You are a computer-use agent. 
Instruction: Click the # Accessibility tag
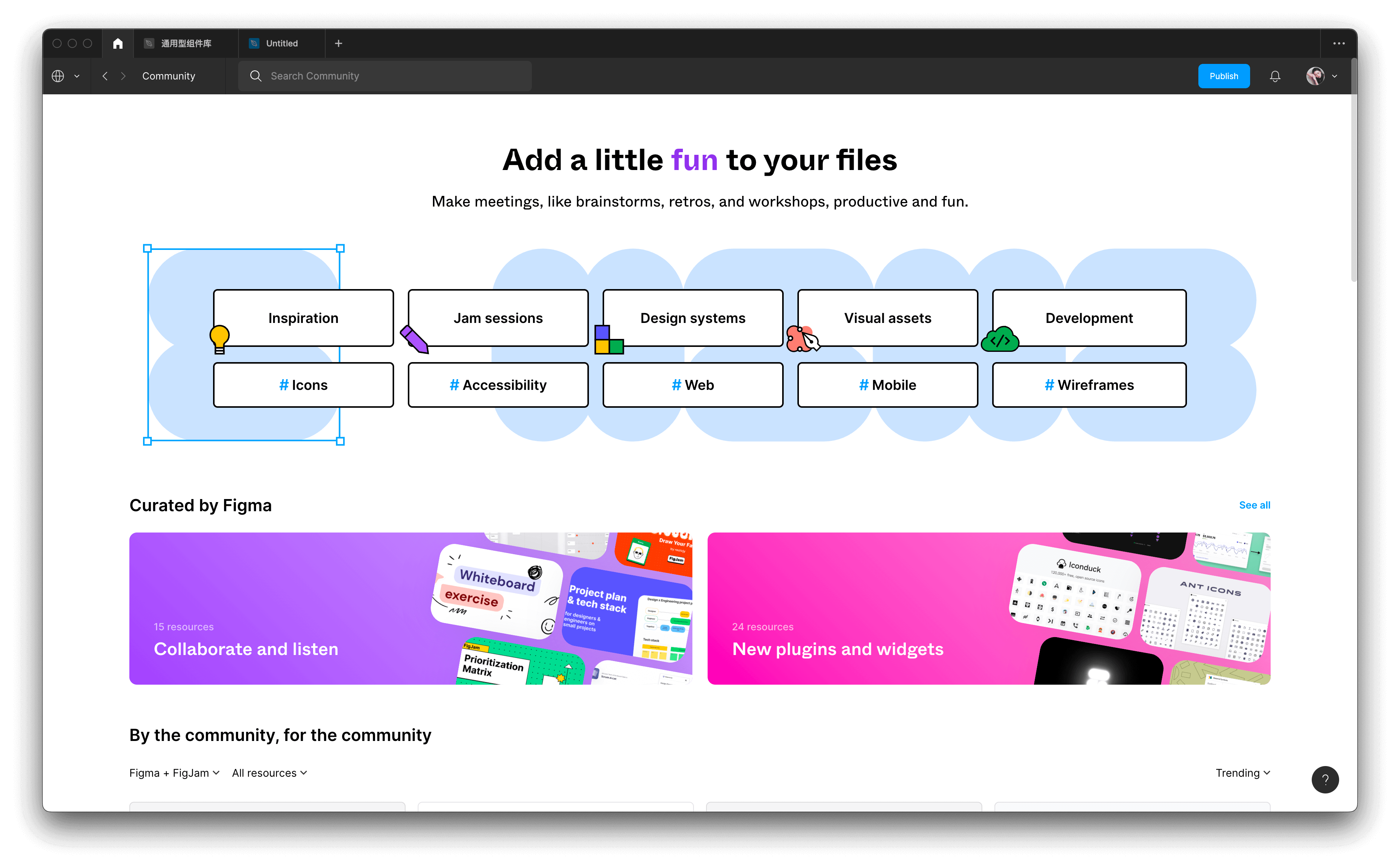tap(498, 385)
